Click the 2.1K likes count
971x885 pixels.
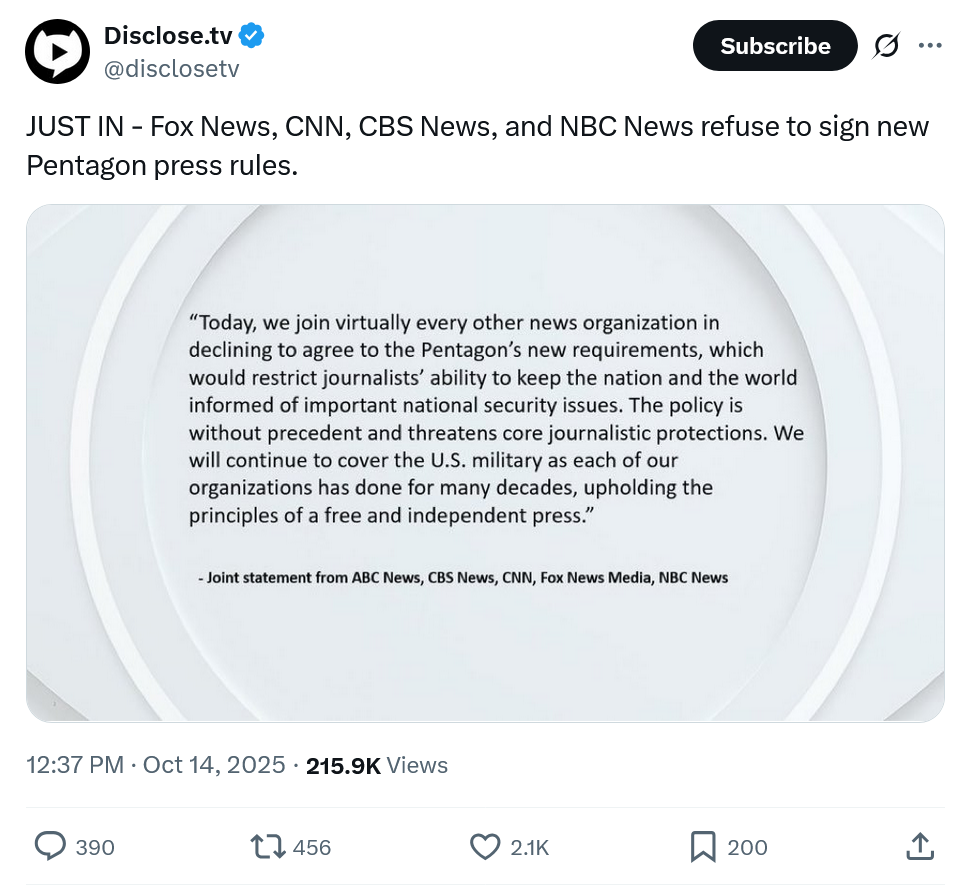point(529,847)
